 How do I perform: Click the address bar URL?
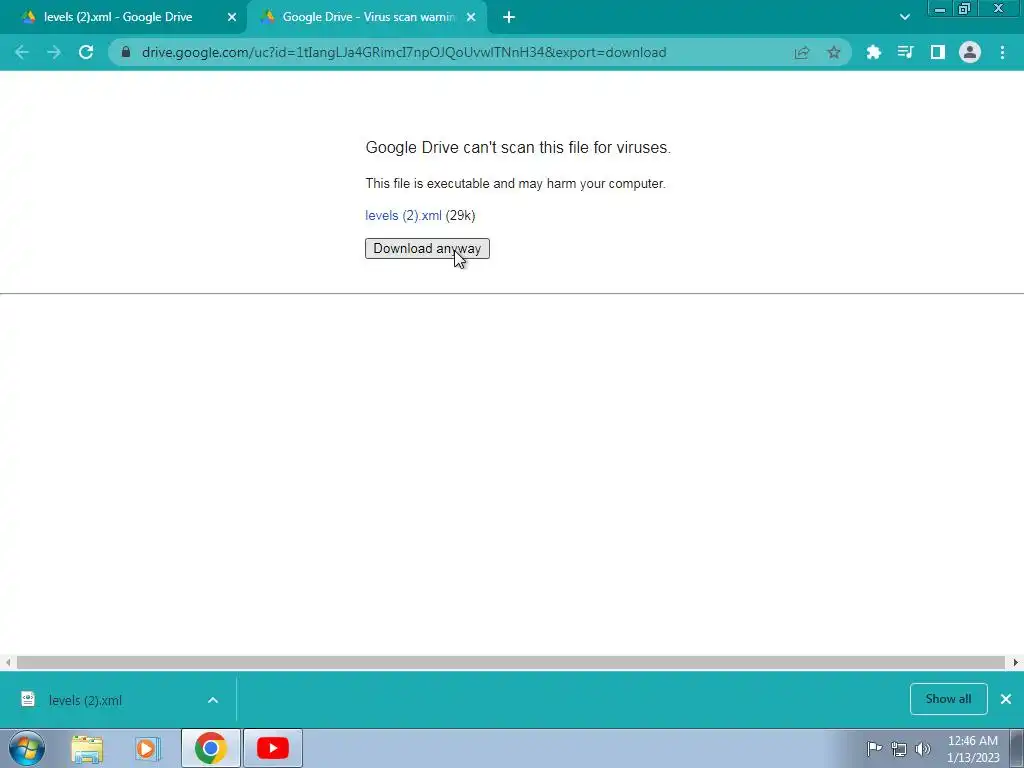coord(404,52)
